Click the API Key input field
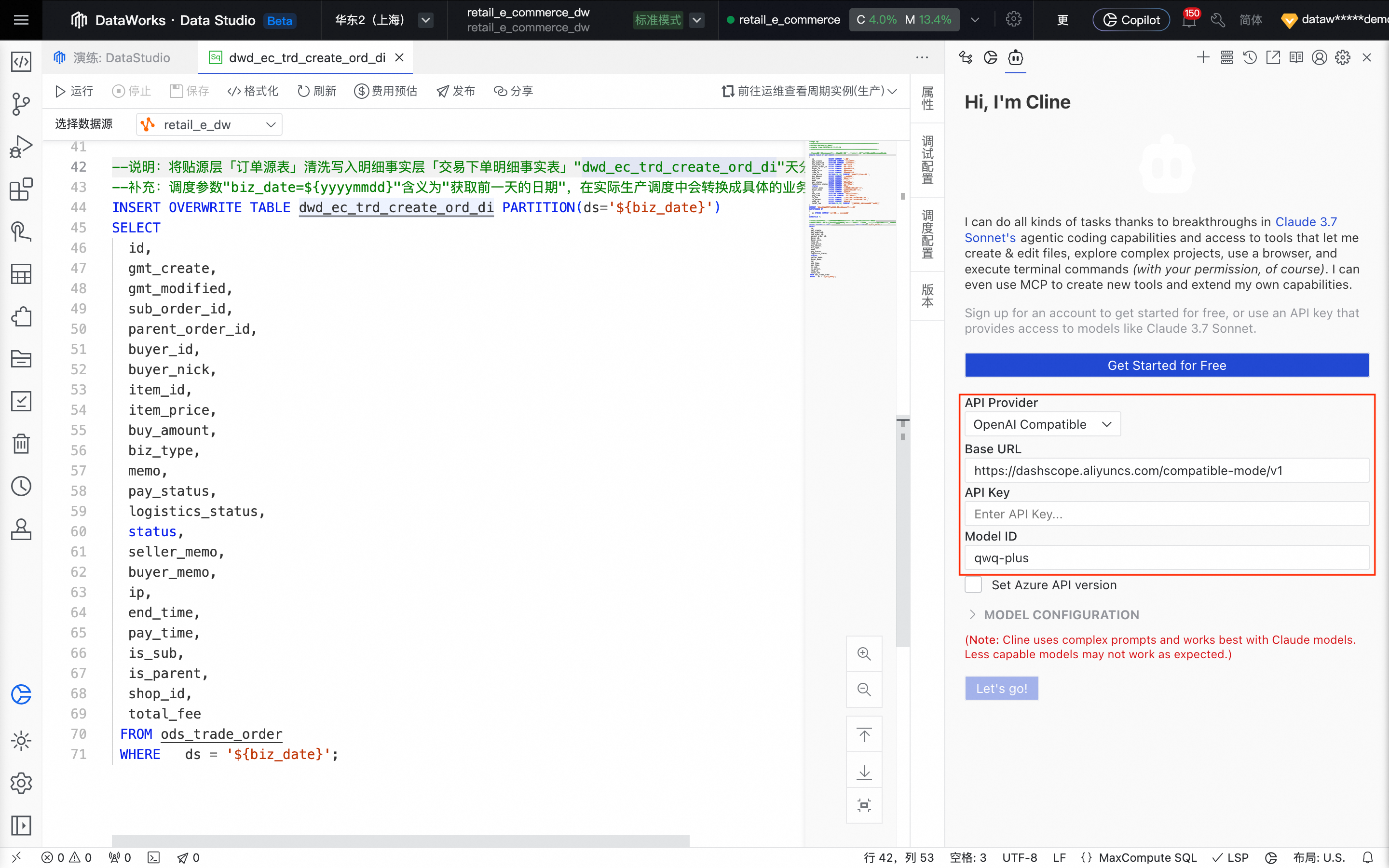Image resolution: width=1389 pixels, height=868 pixels. pyautogui.click(x=1166, y=513)
